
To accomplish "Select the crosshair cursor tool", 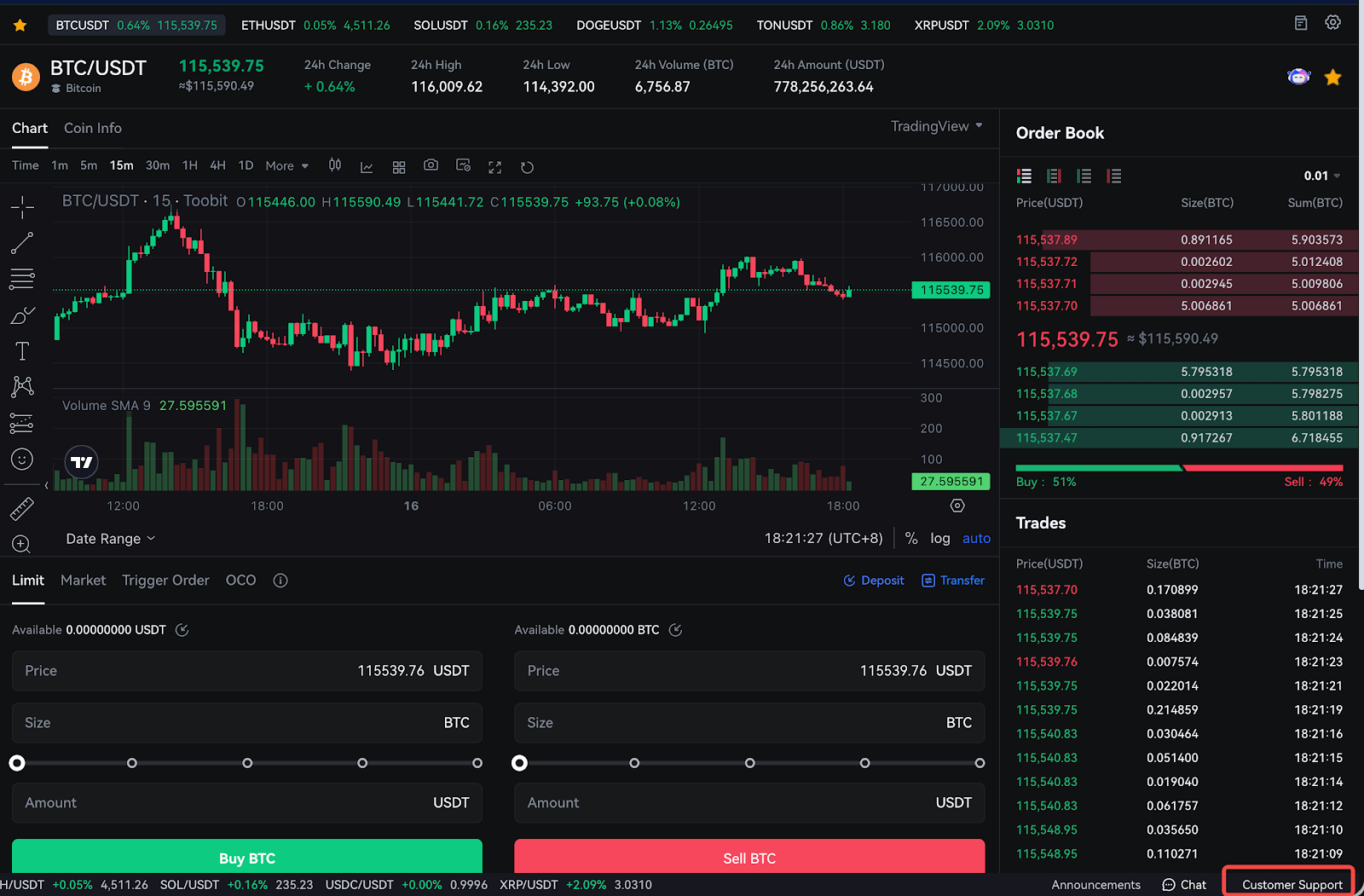I will click(22, 207).
